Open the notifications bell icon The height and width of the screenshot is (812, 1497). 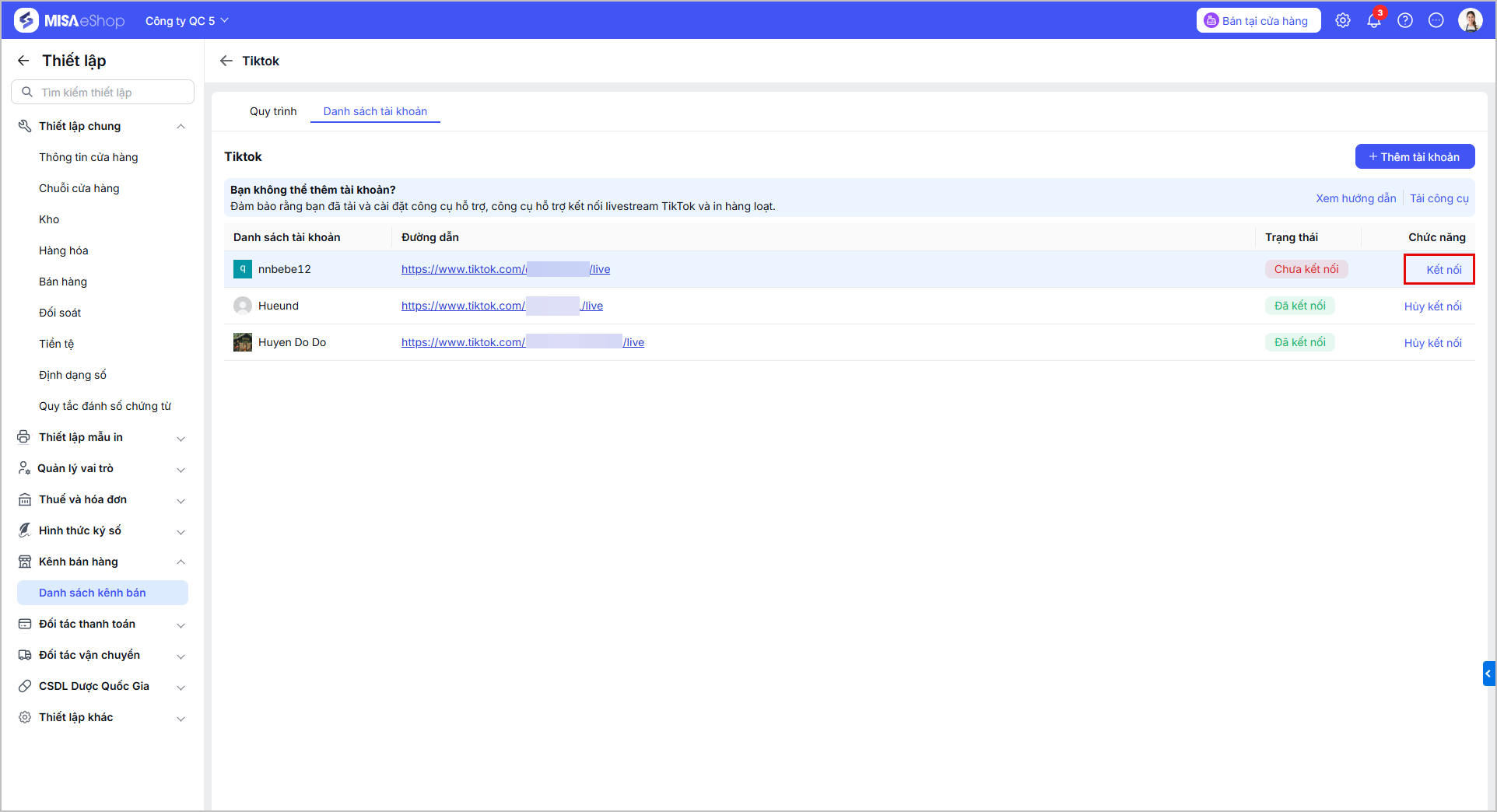tap(1374, 21)
